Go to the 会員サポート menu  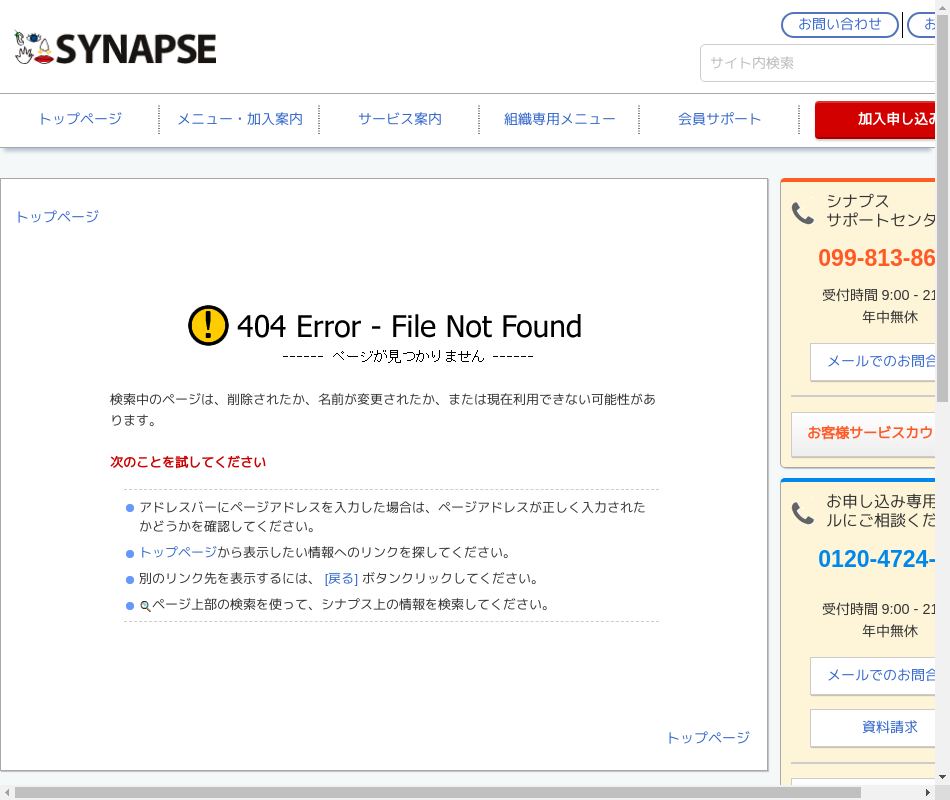tap(720, 119)
